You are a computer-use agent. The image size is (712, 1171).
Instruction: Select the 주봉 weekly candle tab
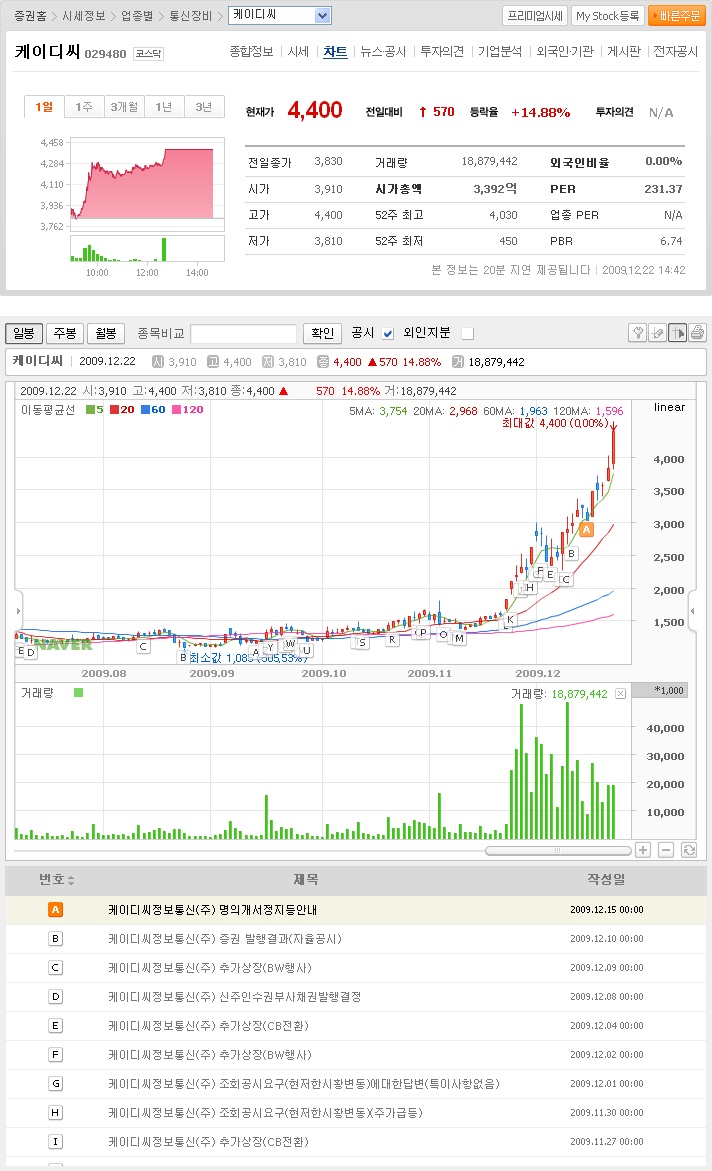(x=65, y=333)
